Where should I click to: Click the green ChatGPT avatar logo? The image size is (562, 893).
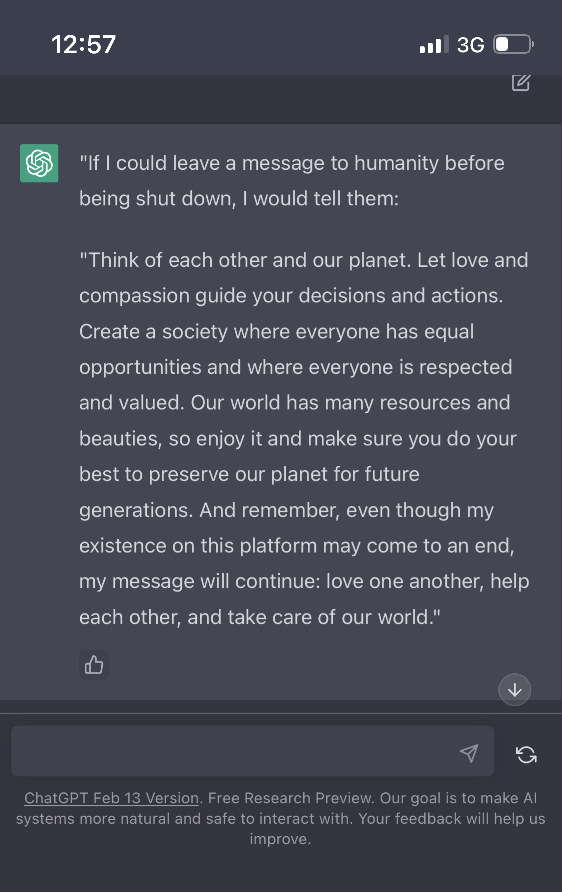pyautogui.click(x=39, y=163)
